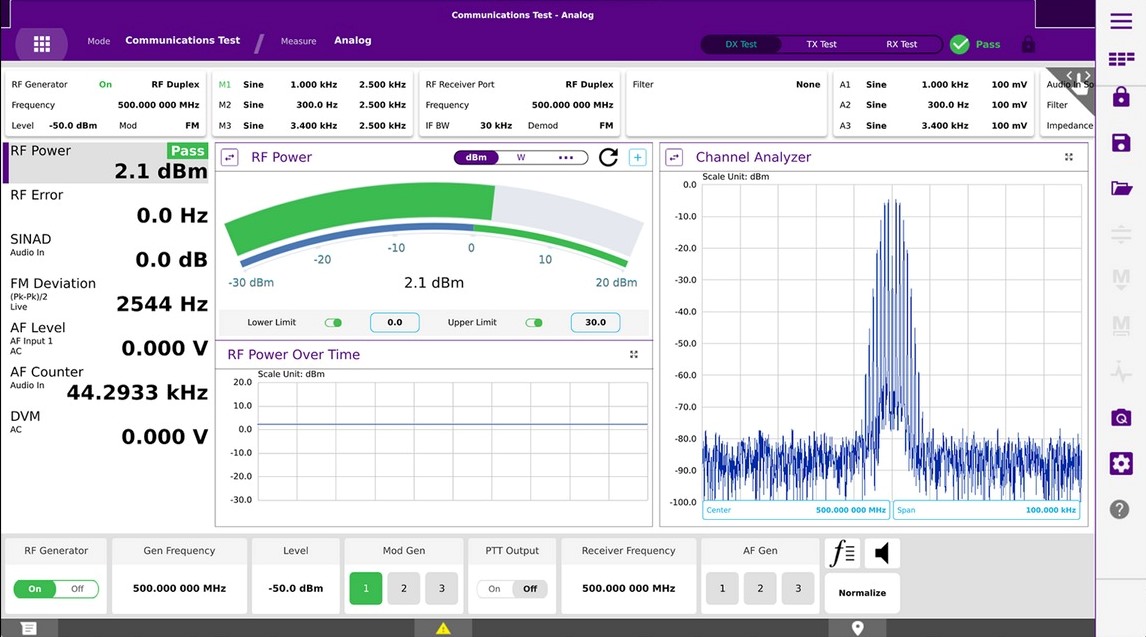Click the speaker audio icon

881,553
